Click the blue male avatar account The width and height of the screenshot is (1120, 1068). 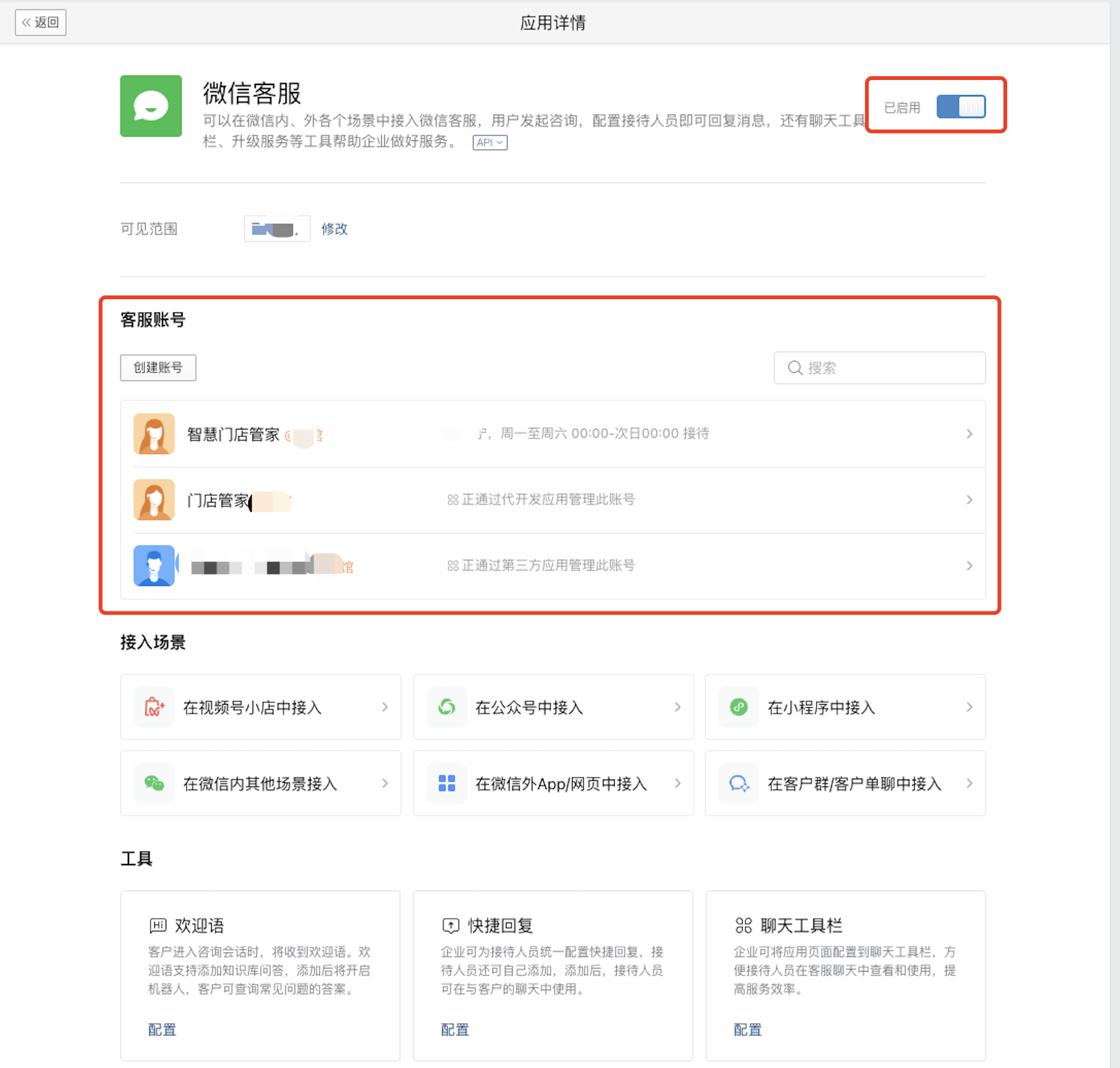click(x=154, y=565)
